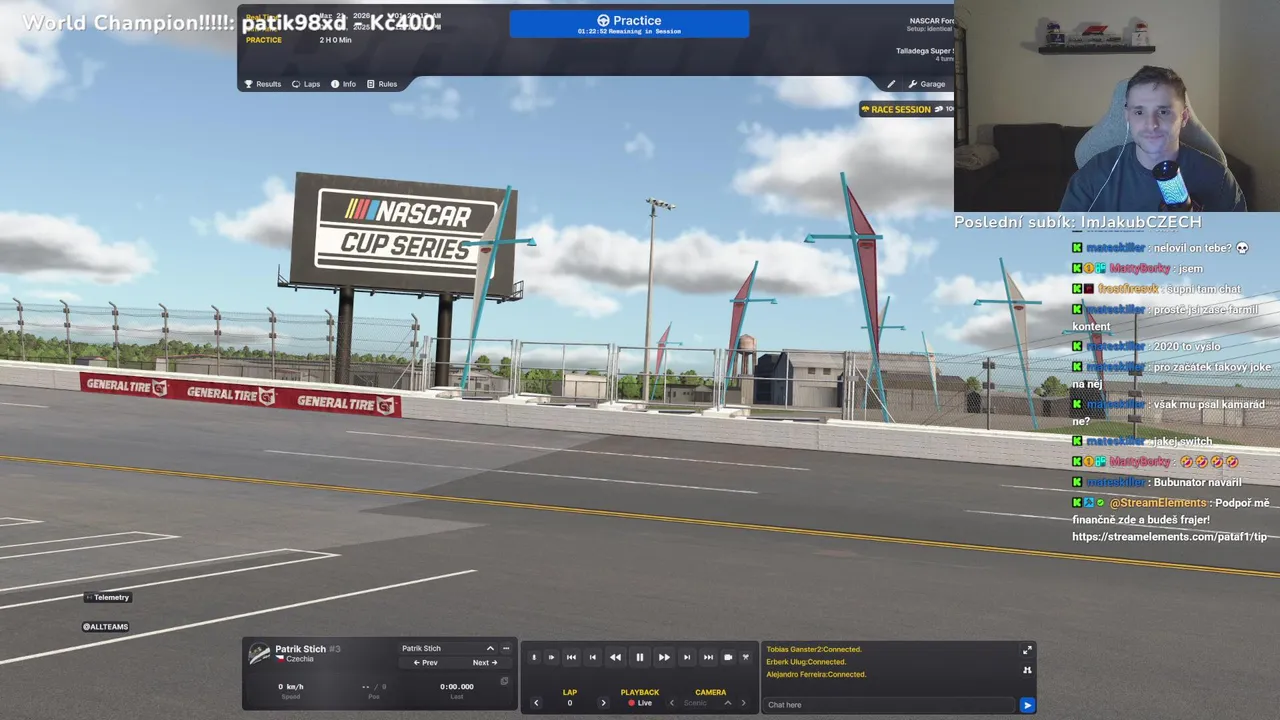Open the Rules tab
Screen dimensions: 1280x720
click(x=382, y=84)
